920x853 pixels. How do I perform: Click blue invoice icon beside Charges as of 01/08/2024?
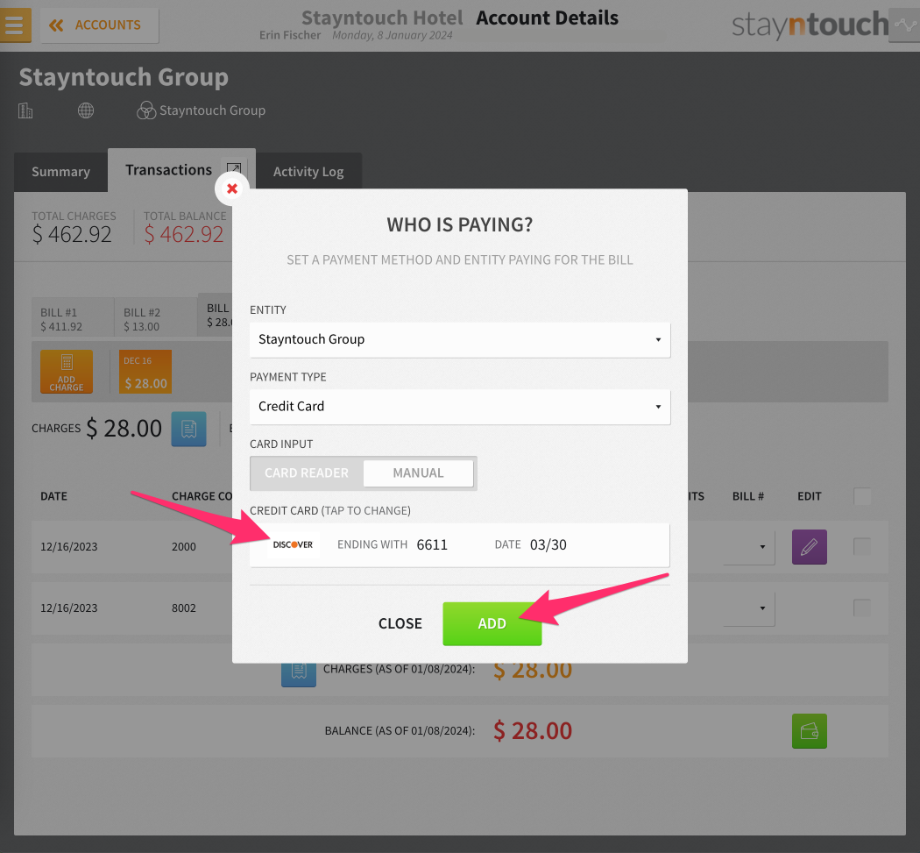coord(299,673)
